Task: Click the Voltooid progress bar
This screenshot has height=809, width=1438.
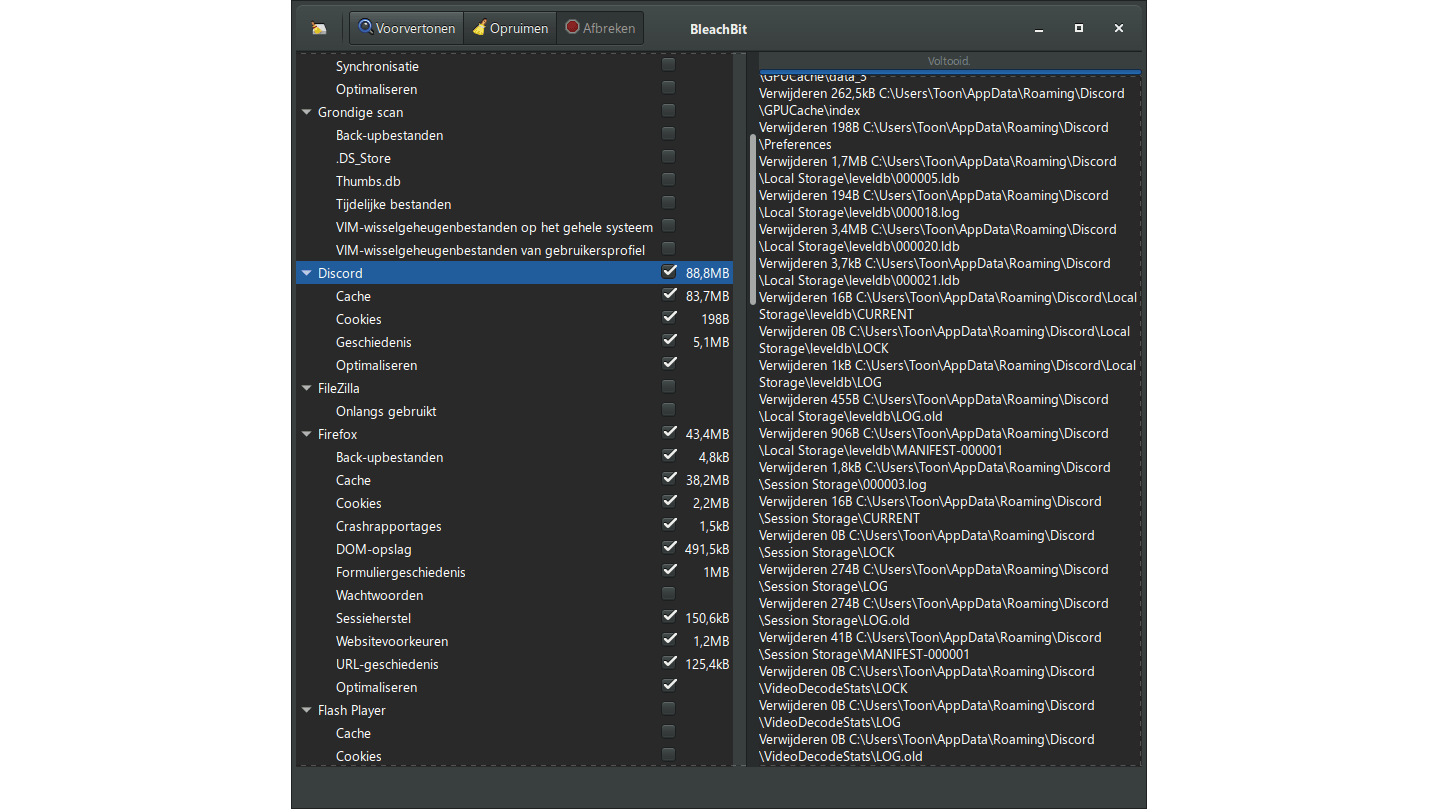Action: (x=948, y=63)
